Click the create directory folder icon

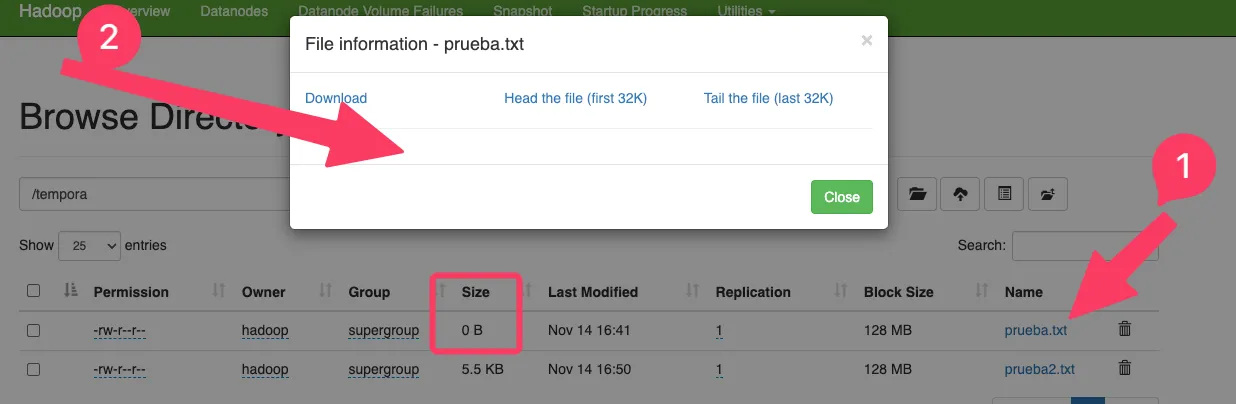[x=917, y=194]
